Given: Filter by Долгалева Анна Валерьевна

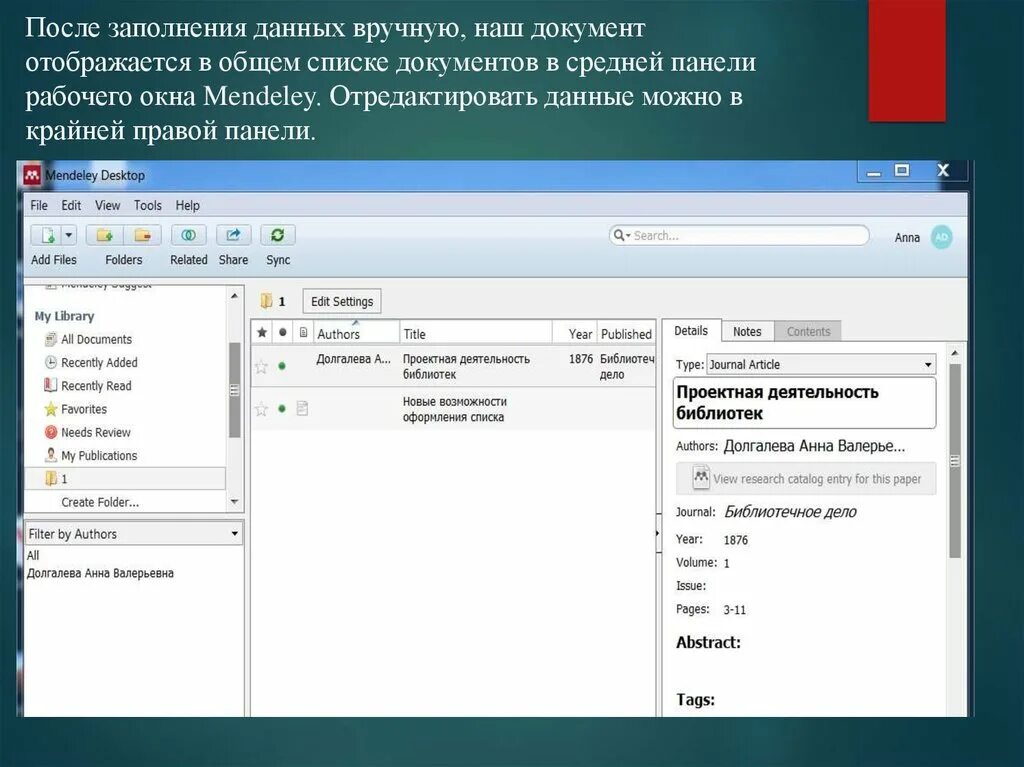Looking at the screenshot, I should [100, 573].
